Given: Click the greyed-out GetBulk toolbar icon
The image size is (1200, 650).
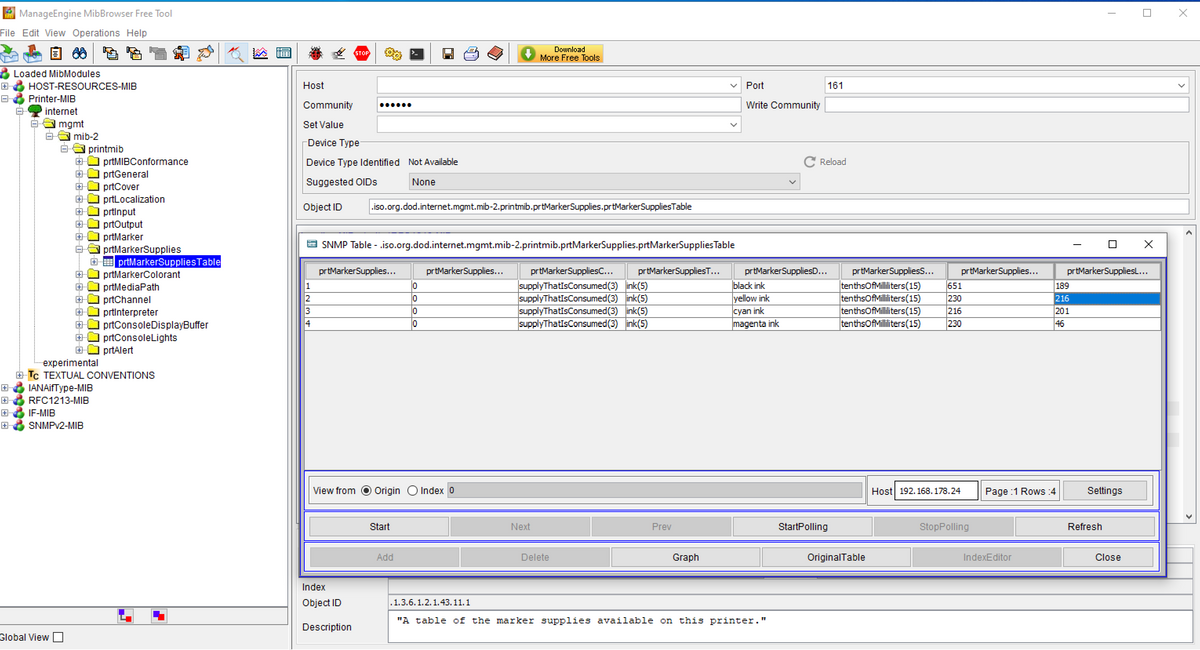Looking at the screenshot, I should point(158,53).
